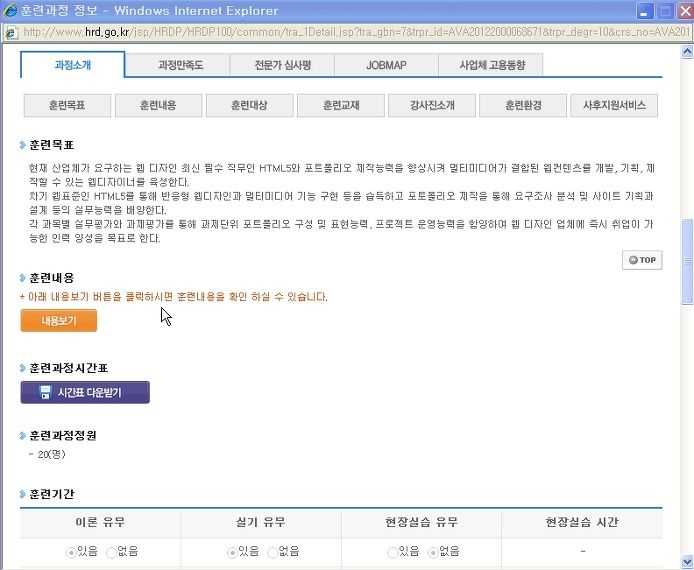This screenshot has height=570, width=694.
Task: Click the bullet arrow beside 훈련과정시간표
Action: [23, 368]
